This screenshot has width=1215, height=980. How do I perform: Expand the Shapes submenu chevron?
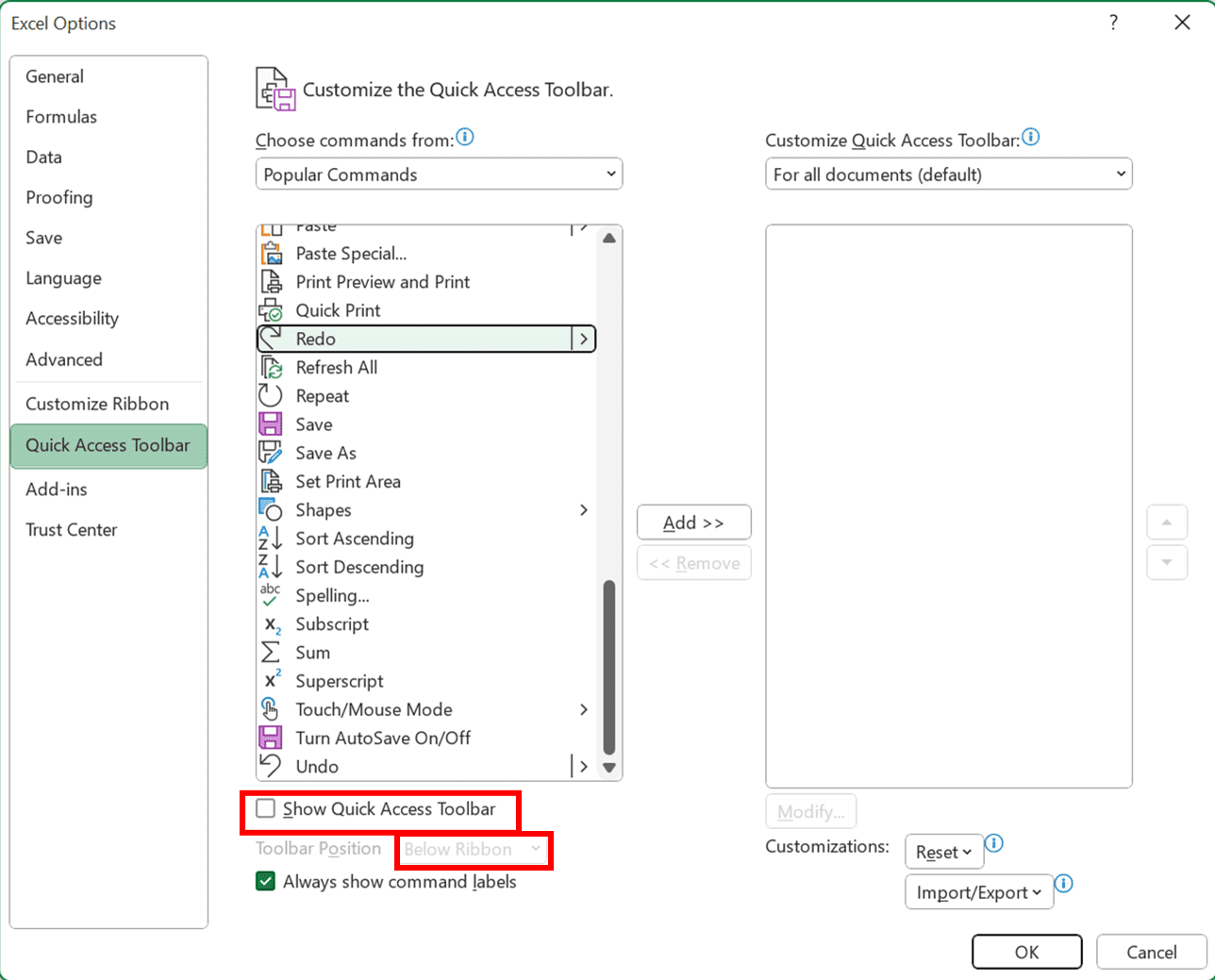[584, 510]
